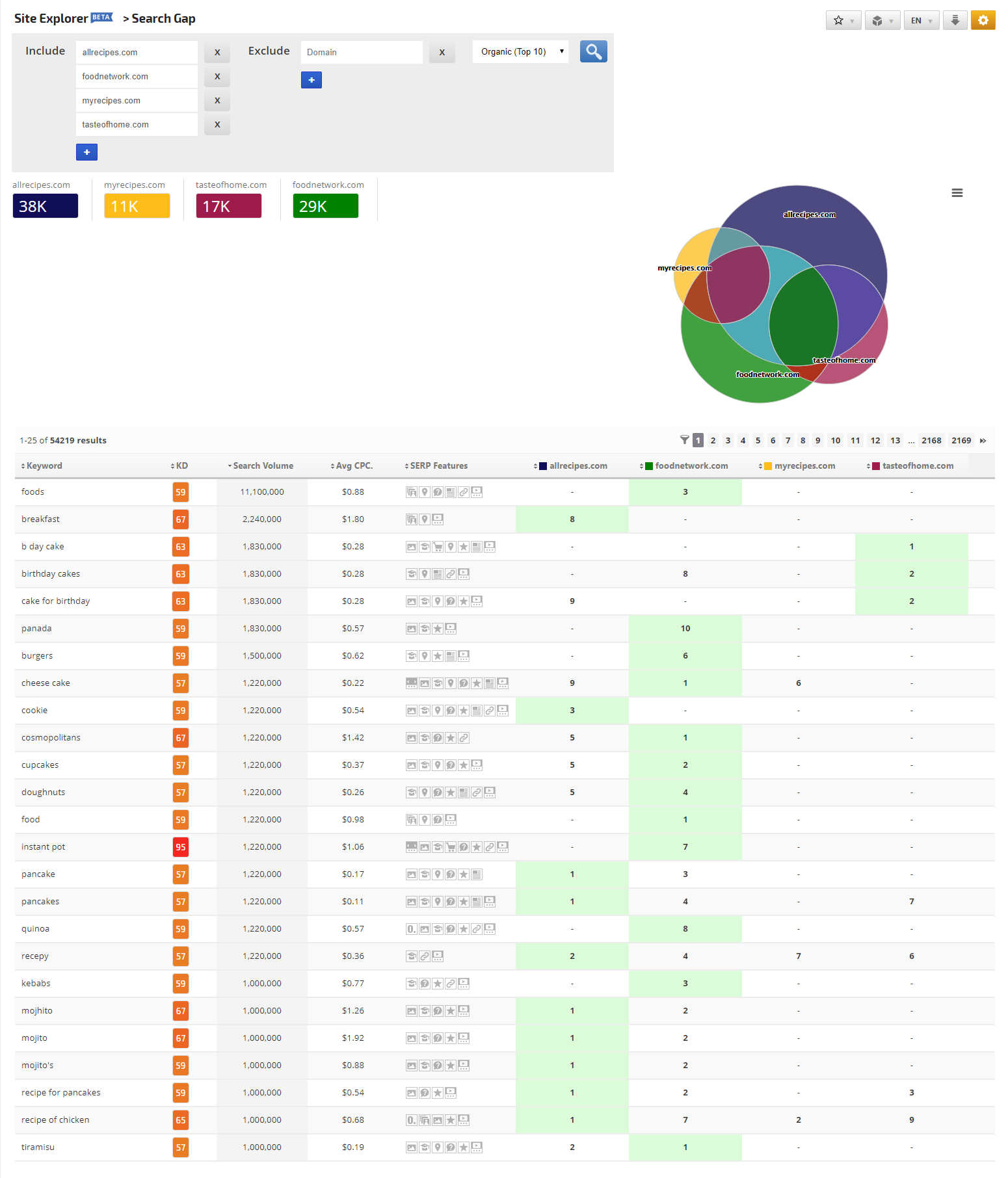The height and width of the screenshot is (1178, 1008).
Task: Add another include domain with plus button
Action: 86,152
